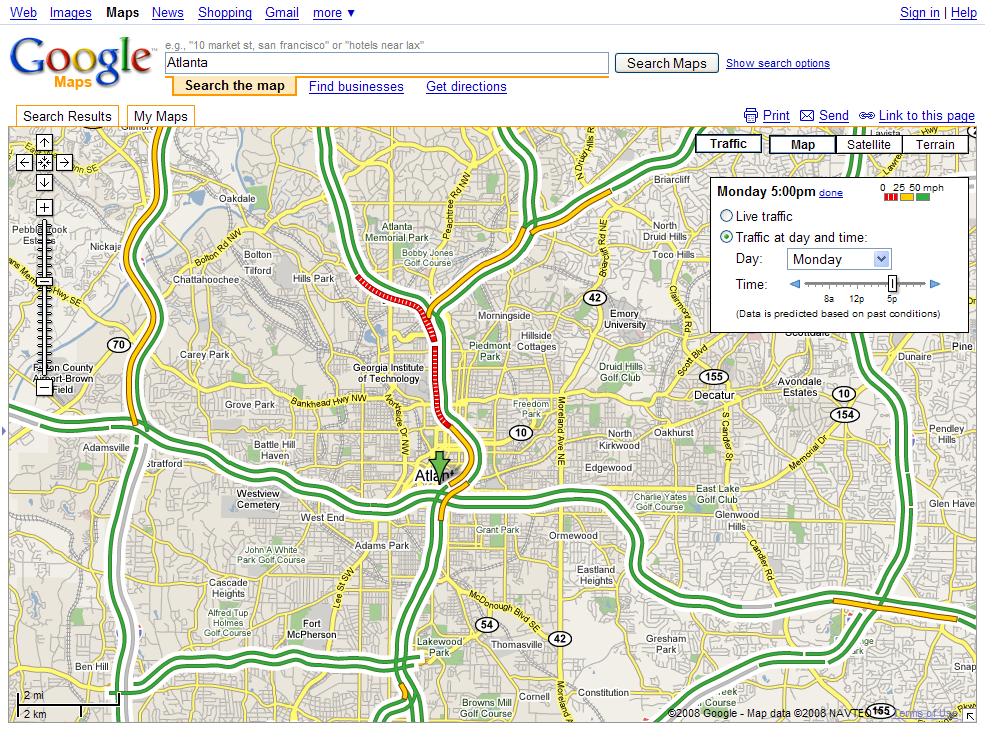Viewport: 985px width, 729px height.
Task: Toggle the Traffic overlay button
Action: [x=728, y=144]
